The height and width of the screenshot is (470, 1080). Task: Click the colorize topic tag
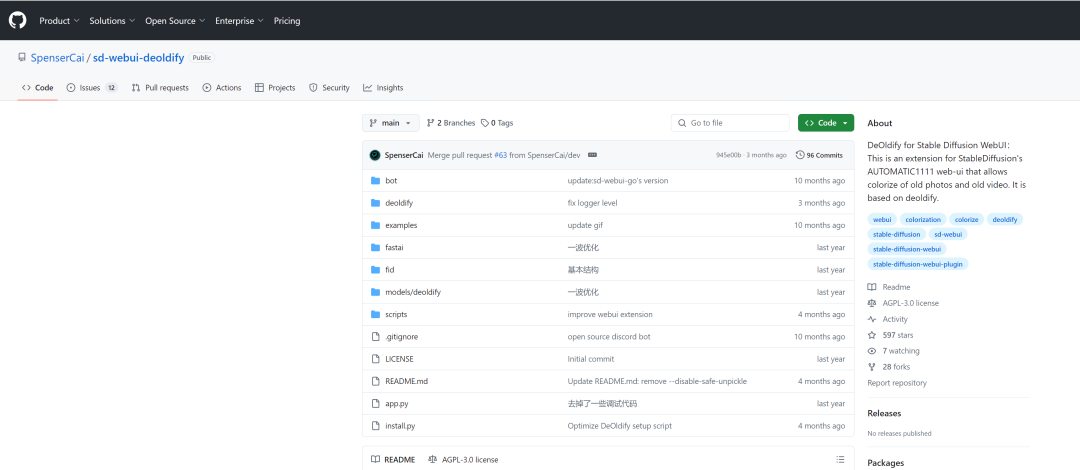pyautogui.click(x=966, y=219)
